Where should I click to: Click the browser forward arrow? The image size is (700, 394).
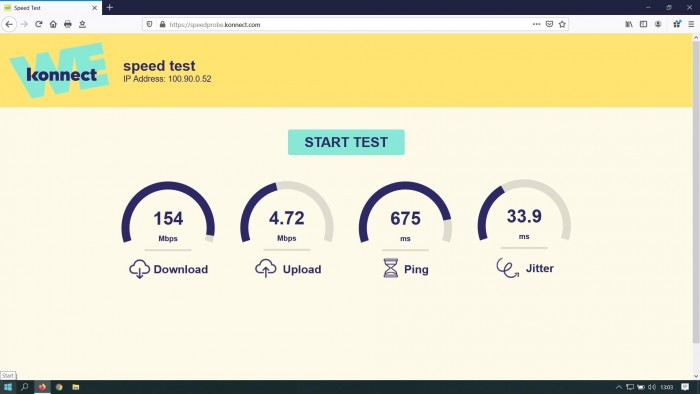(24, 25)
